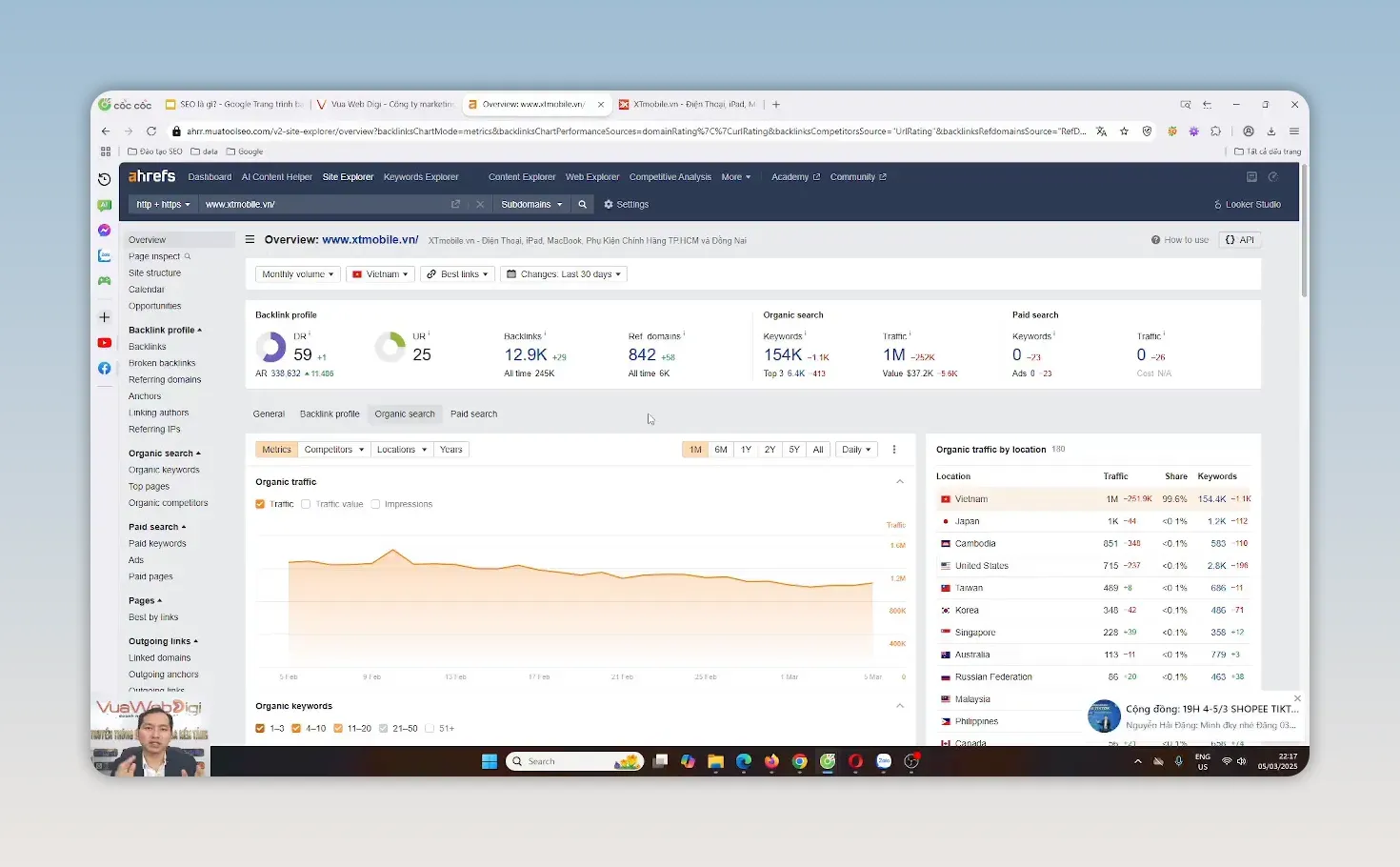This screenshot has height=867, width=1400.
Task: Open the API button
Action: [1240, 240]
